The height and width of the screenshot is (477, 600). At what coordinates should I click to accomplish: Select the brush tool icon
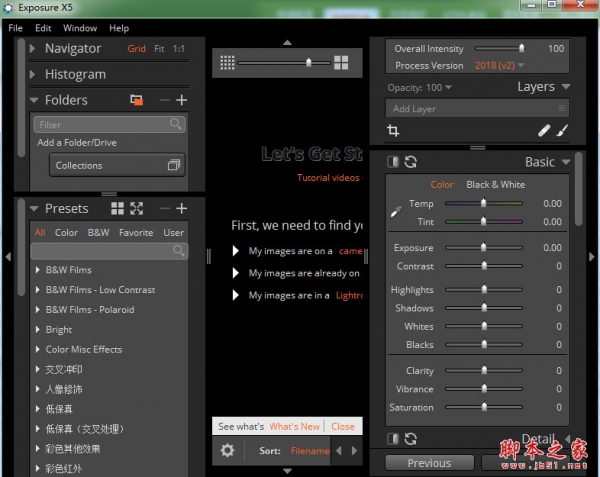click(562, 130)
